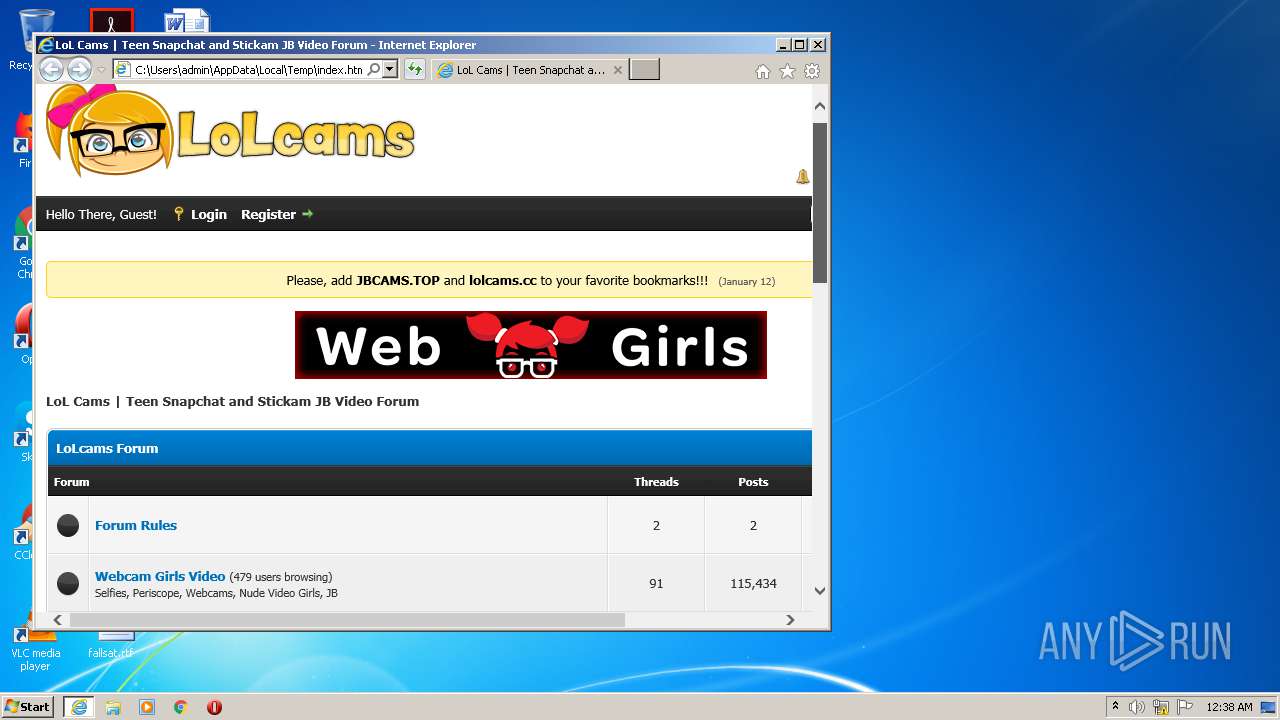Click the search magnifier in address bar

point(374,70)
